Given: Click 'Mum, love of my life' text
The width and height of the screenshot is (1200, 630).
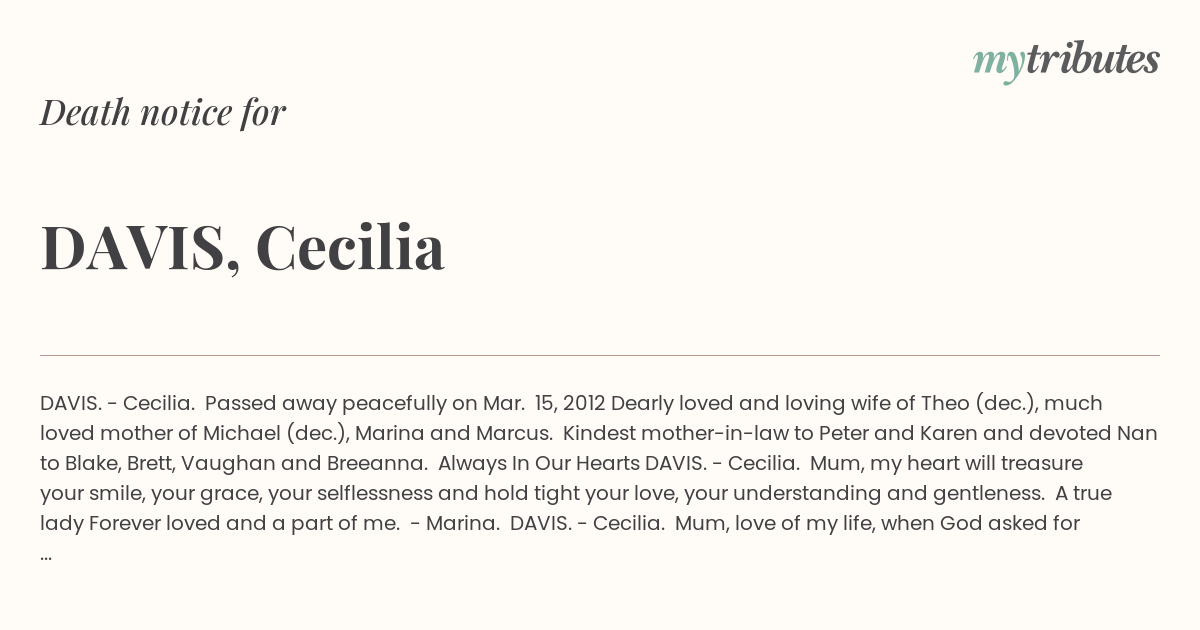Looking at the screenshot, I should (777, 523).
